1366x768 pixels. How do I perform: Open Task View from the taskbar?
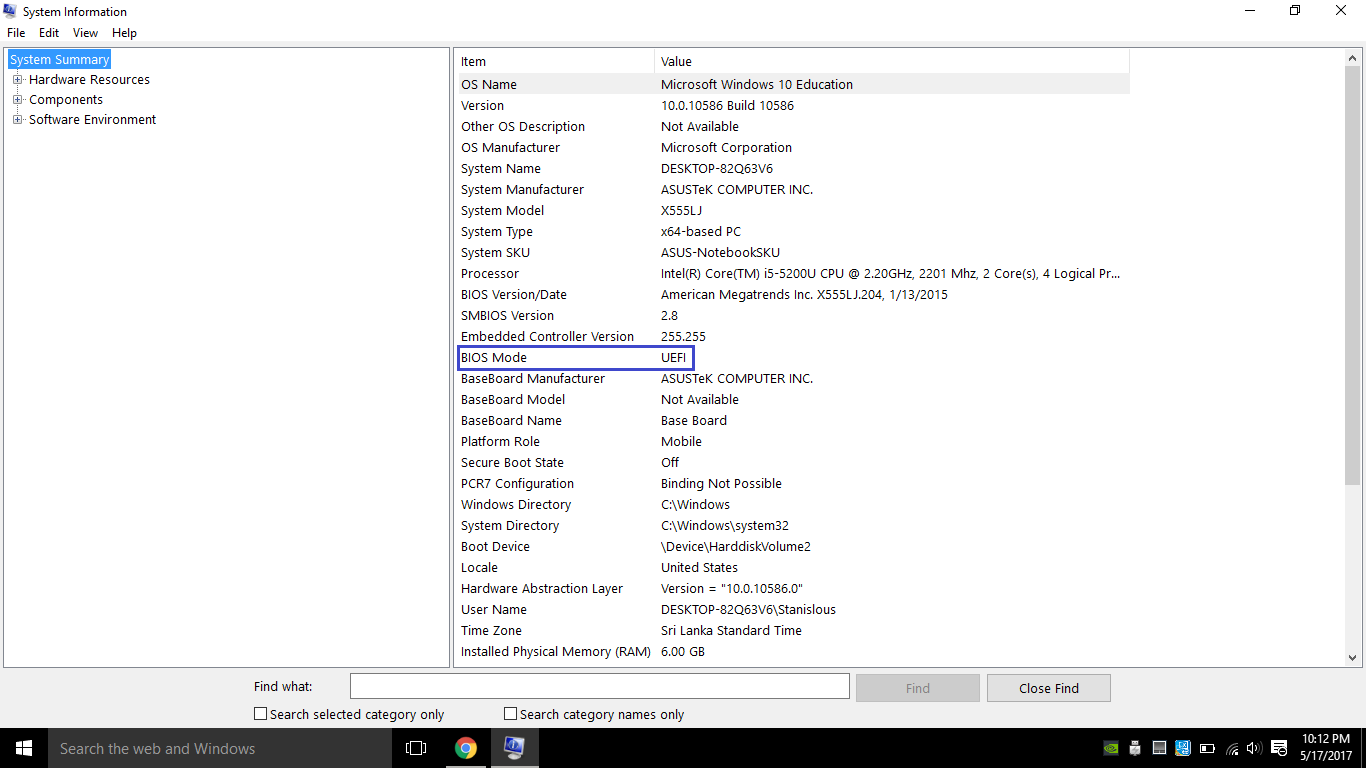tap(416, 748)
